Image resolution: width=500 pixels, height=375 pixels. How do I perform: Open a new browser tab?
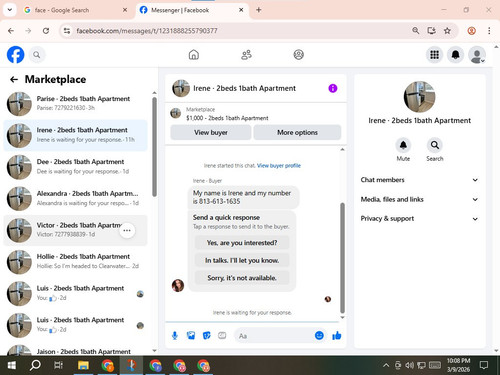(x=259, y=10)
